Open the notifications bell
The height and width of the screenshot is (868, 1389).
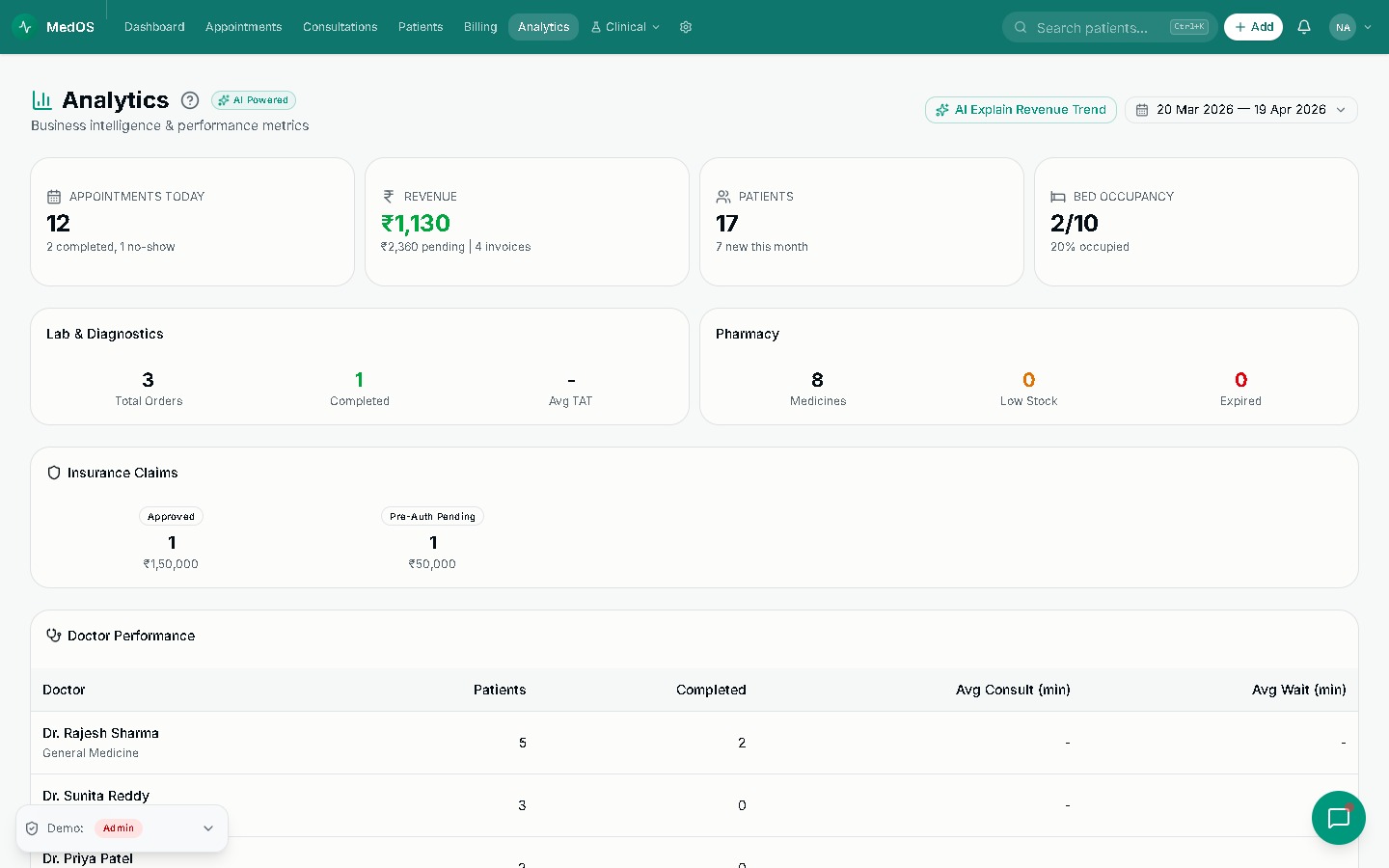pos(1304,27)
